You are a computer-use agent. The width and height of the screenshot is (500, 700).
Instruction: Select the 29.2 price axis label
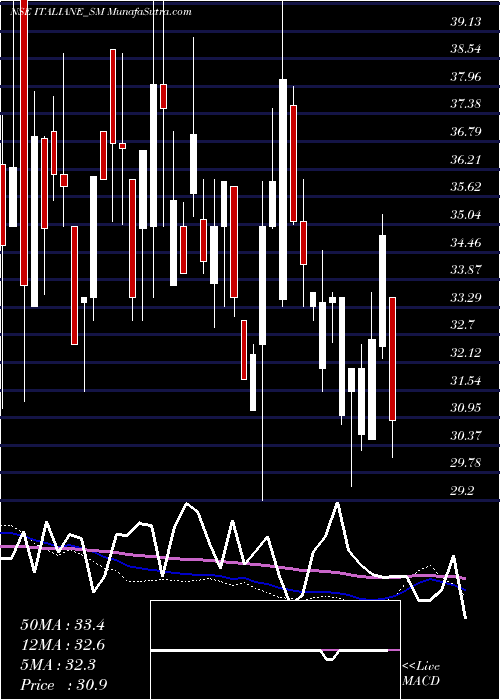[462, 491]
